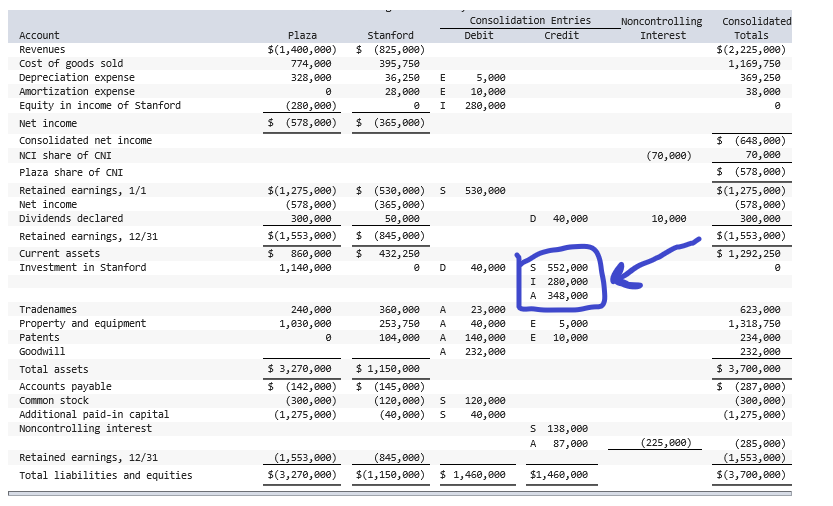Click Consolidated net income label

point(86,140)
